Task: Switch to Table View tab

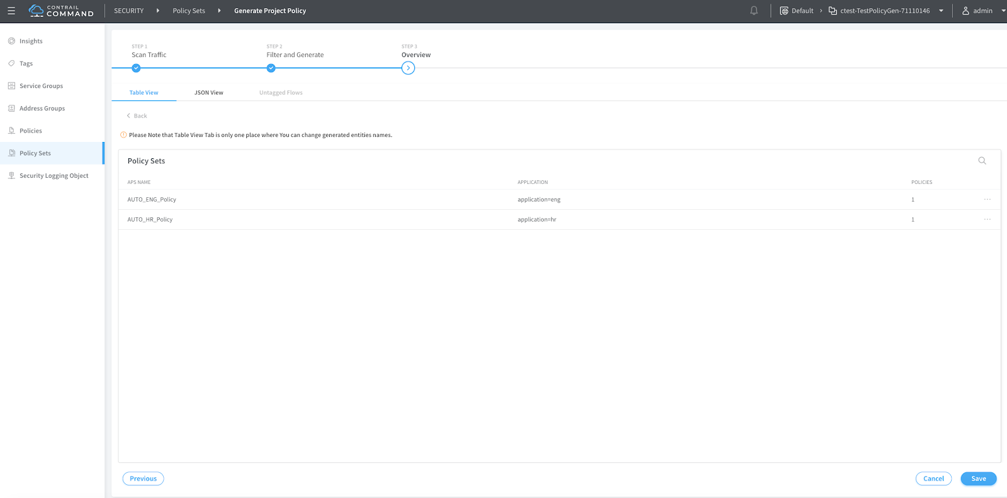Action: 144,93
